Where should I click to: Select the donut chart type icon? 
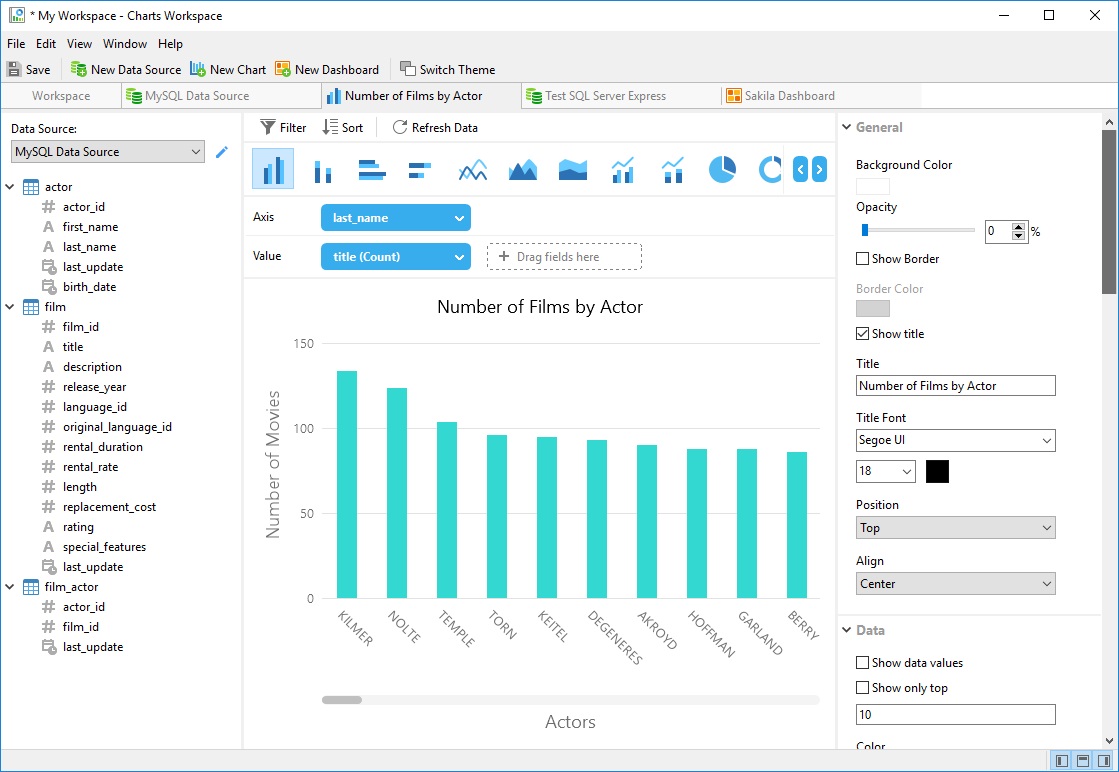[770, 170]
